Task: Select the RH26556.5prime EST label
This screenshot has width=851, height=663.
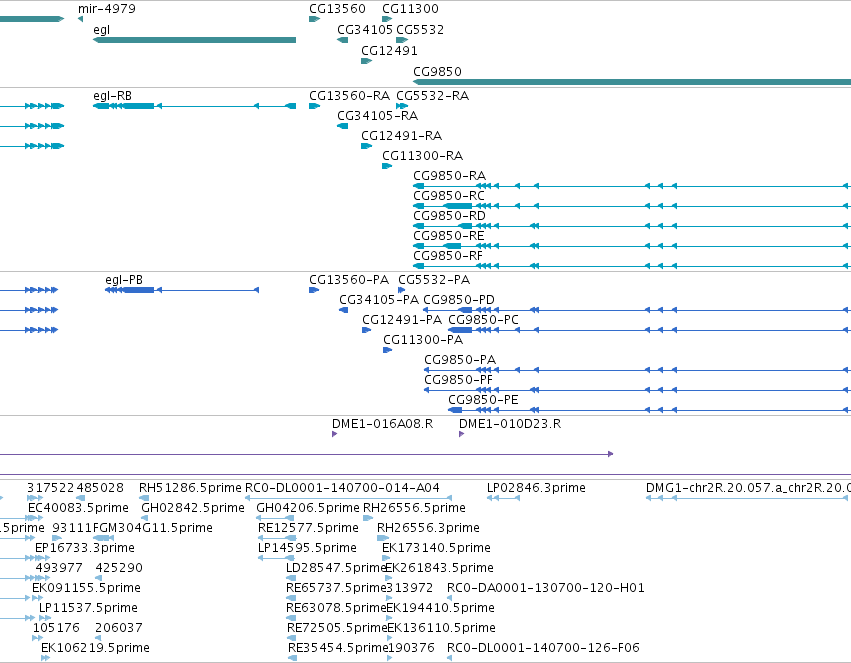Action: pos(414,509)
